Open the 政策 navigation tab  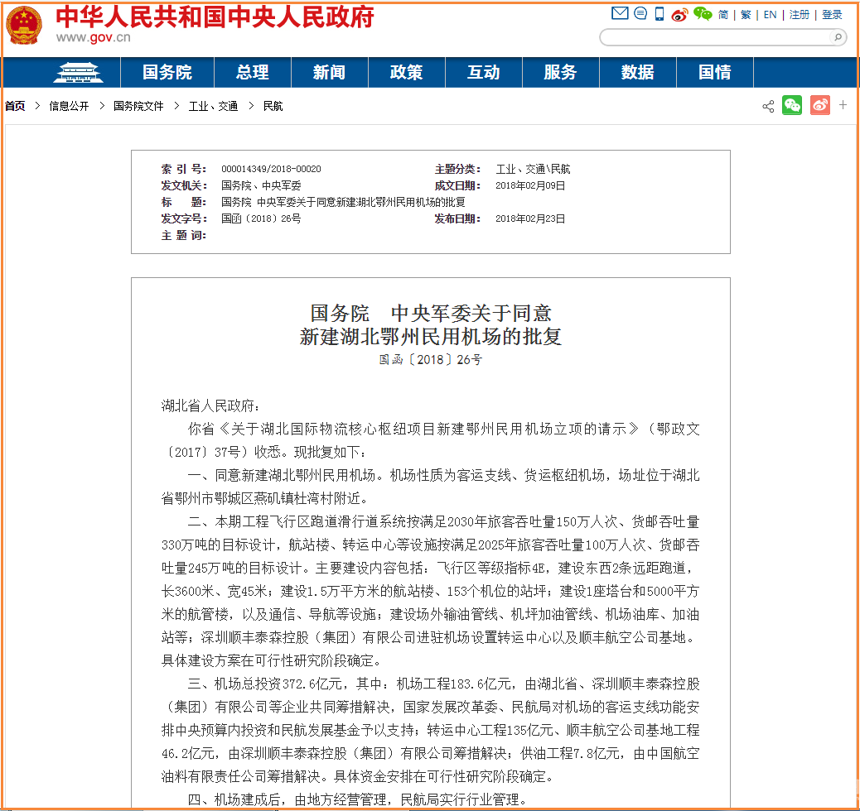406,72
